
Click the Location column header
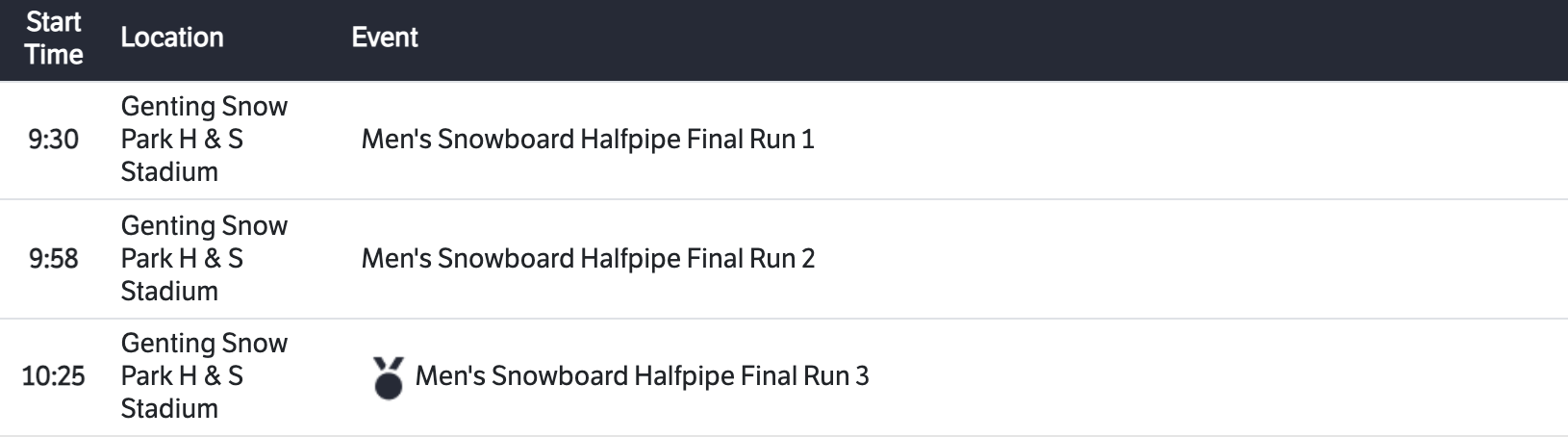pyautogui.click(x=172, y=38)
